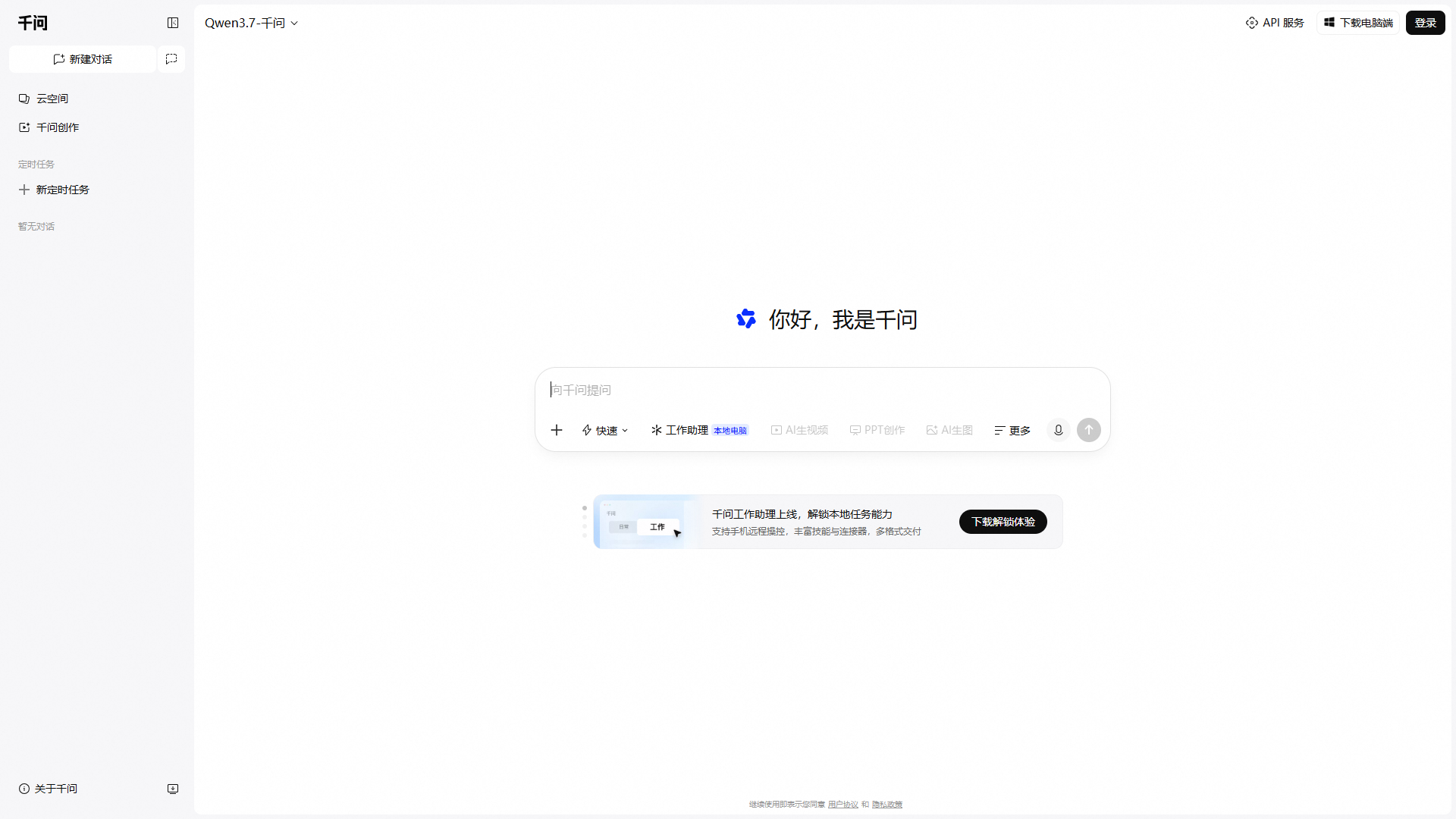
Task: Click the plus attachment icon in input box
Action: pyautogui.click(x=557, y=430)
